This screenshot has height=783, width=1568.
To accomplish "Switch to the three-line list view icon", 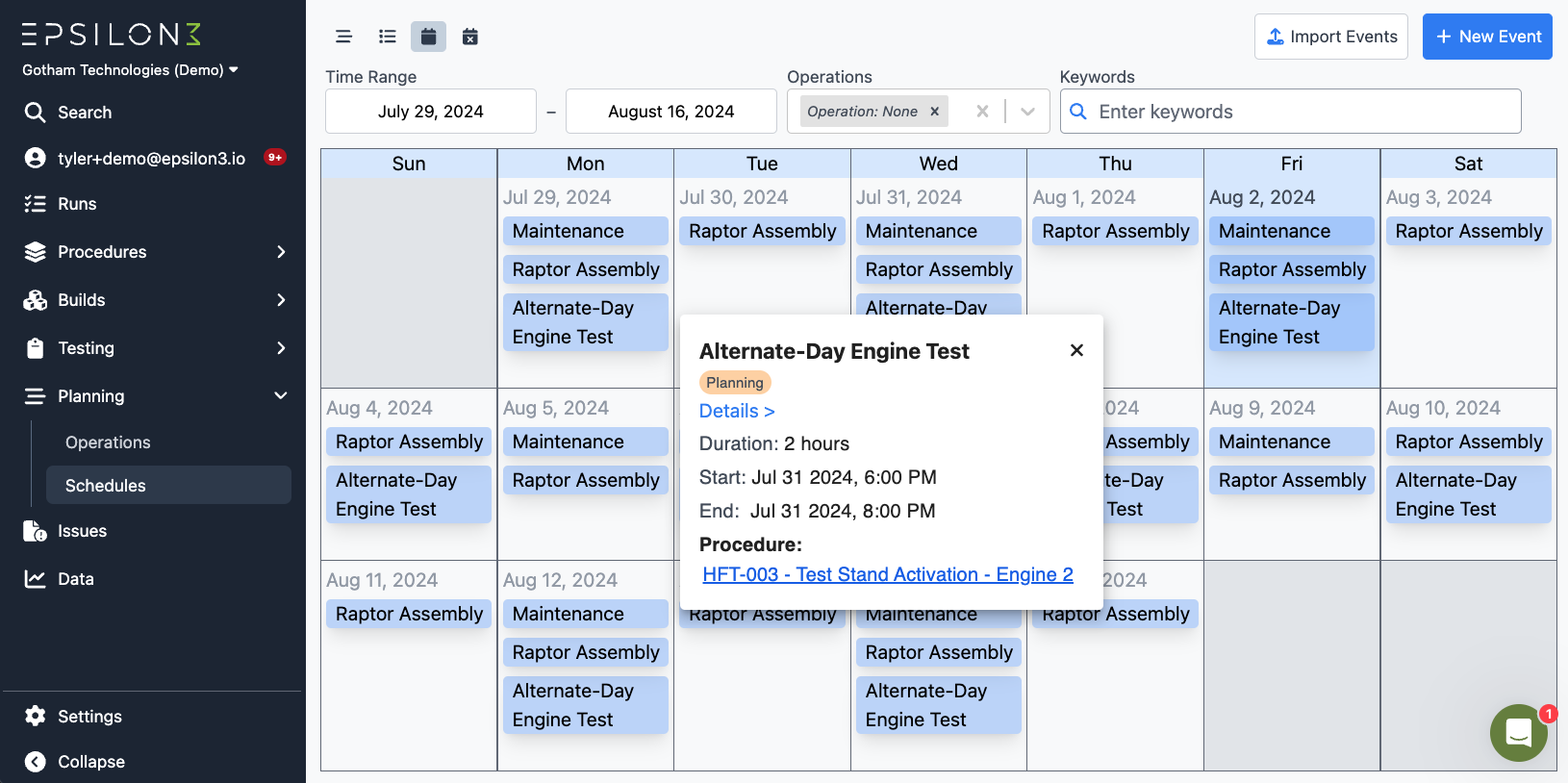I will pyautogui.click(x=343, y=37).
